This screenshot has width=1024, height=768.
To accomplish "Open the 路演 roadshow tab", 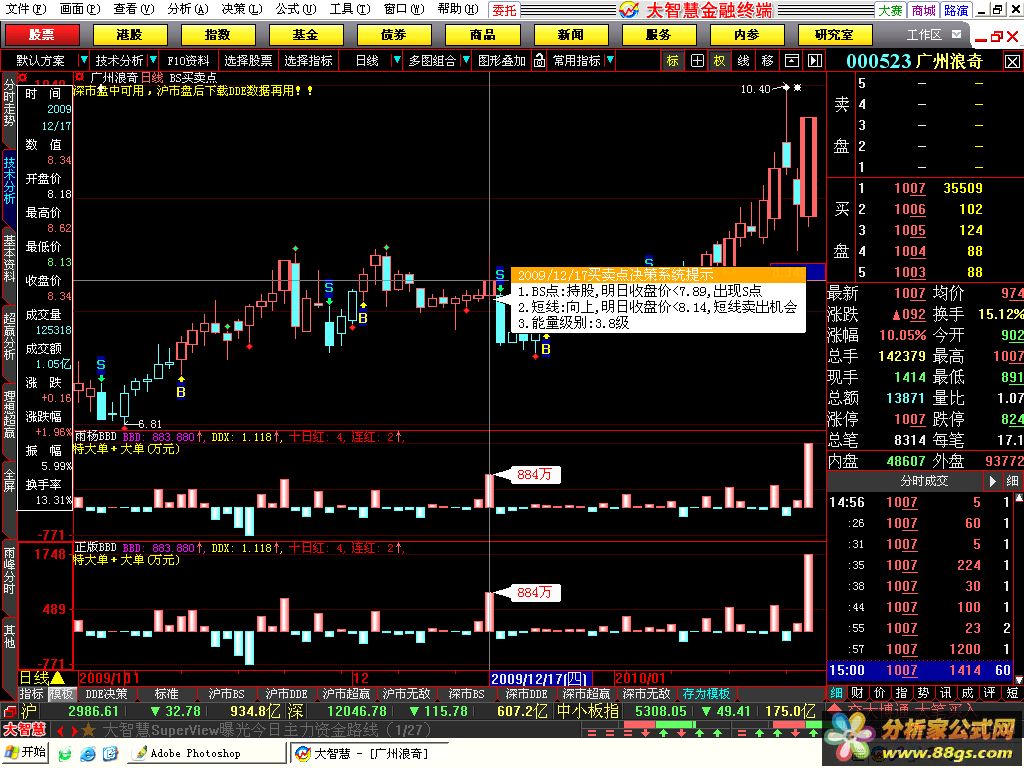I will click(956, 10).
